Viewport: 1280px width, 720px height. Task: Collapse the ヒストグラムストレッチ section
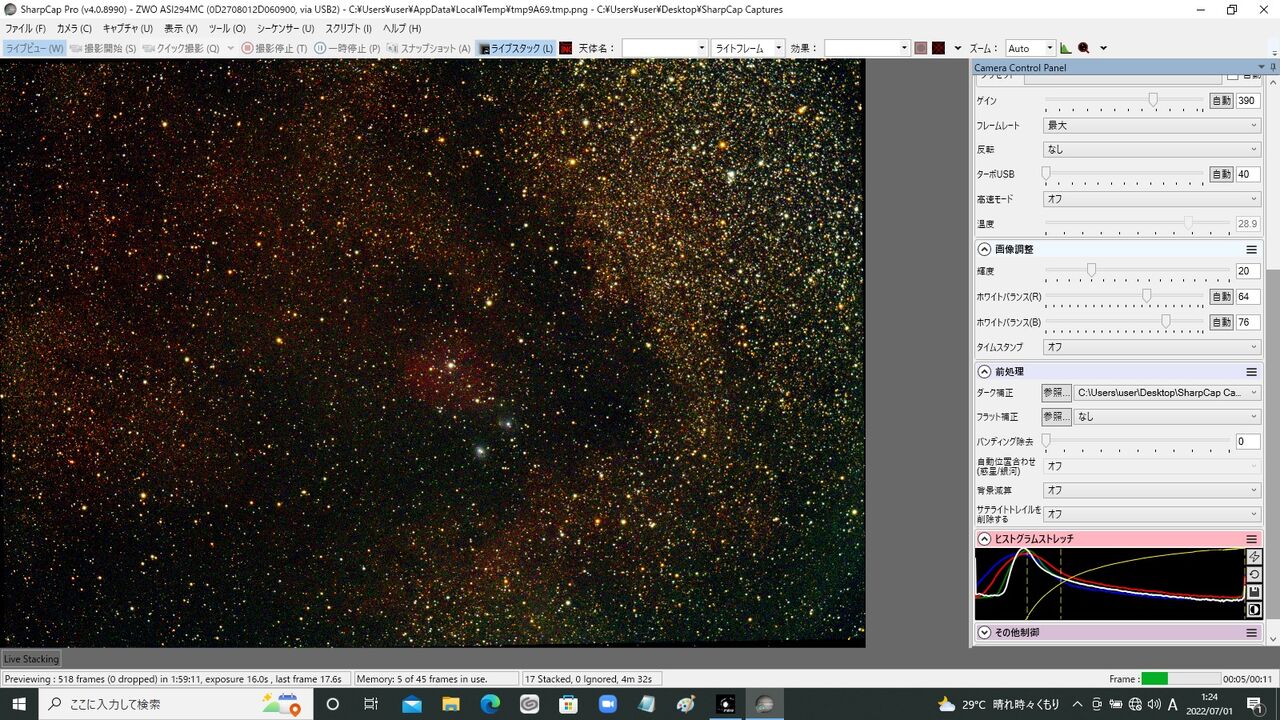click(x=984, y=539)
